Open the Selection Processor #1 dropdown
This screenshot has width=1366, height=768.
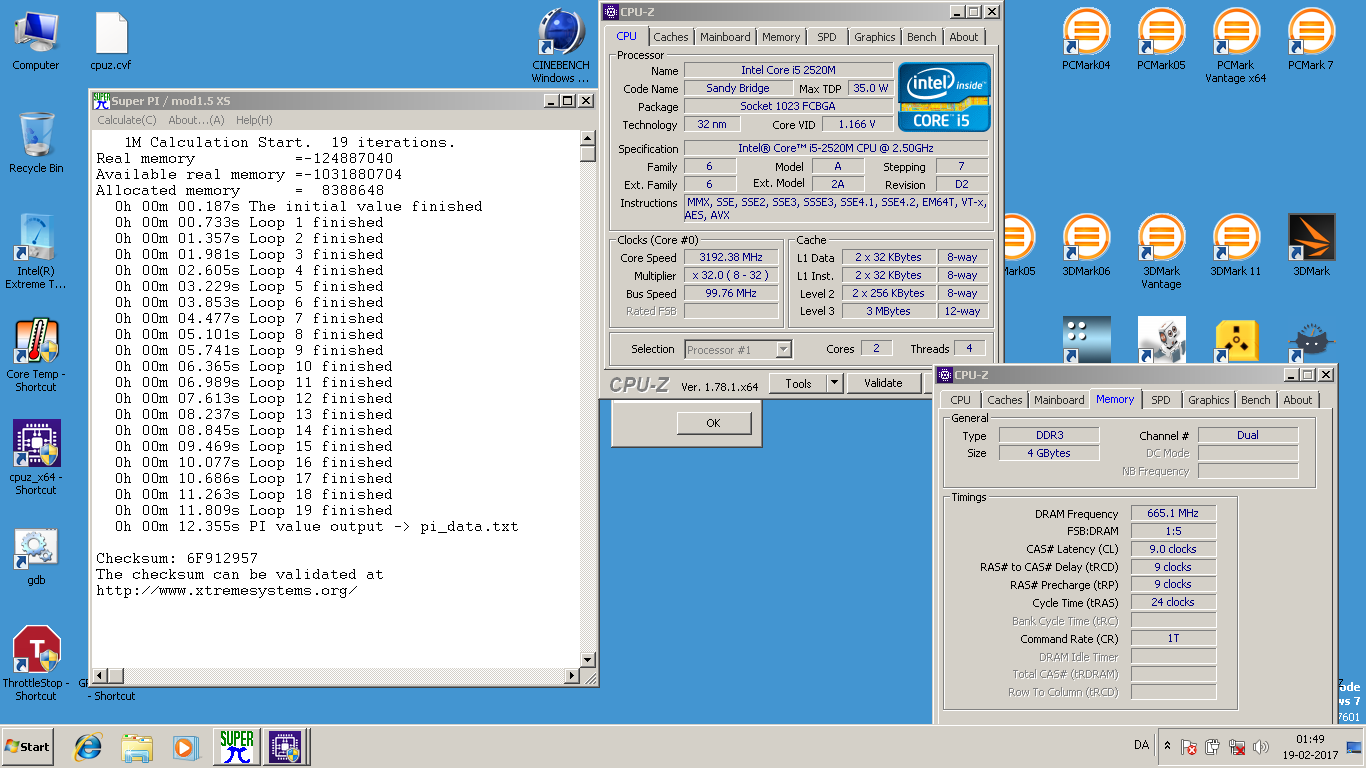pos(739,350)
